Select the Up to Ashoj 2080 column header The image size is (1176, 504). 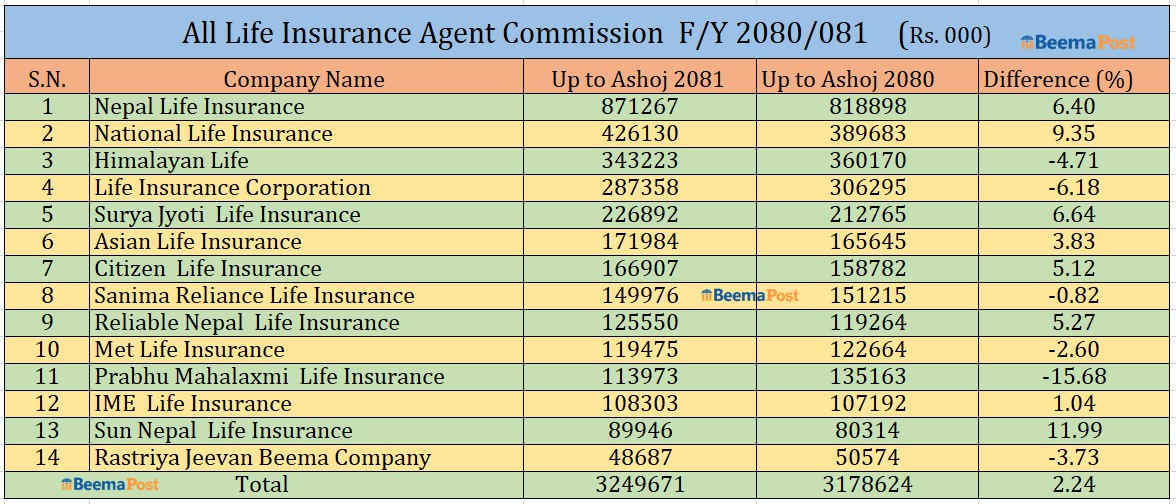point(848,80)
